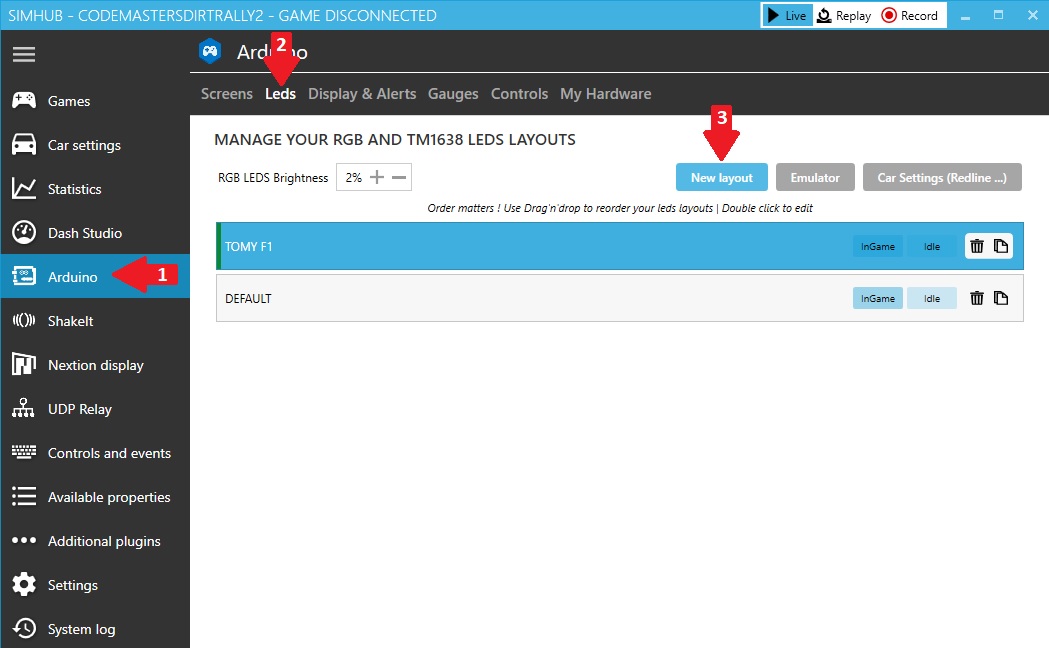Toggle InGame on the DEFAULT layout
This screenshot has height=648, width=1049.
[878, 298]
